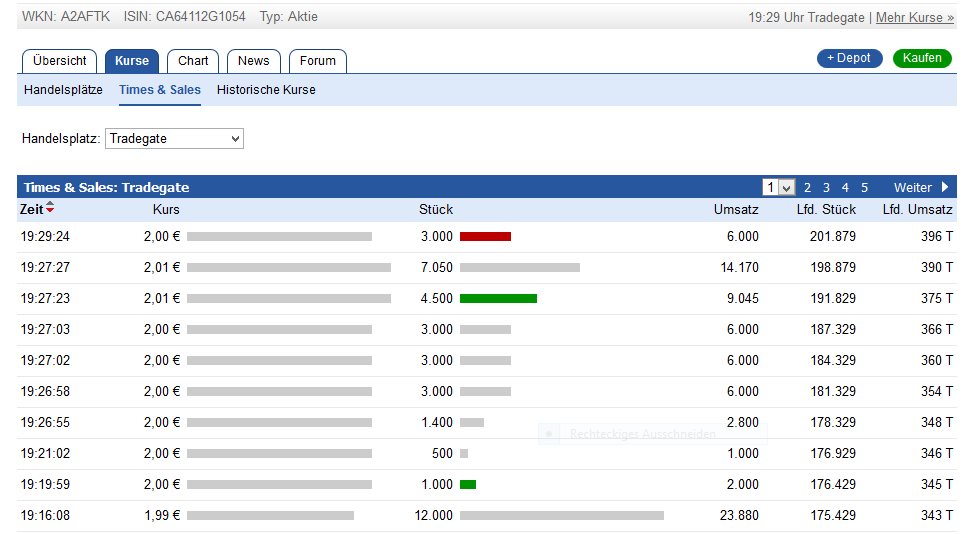Click the small green volume bar at 19:19:59
The height and width of the screenshot is (534, 976).
(468, 485)
